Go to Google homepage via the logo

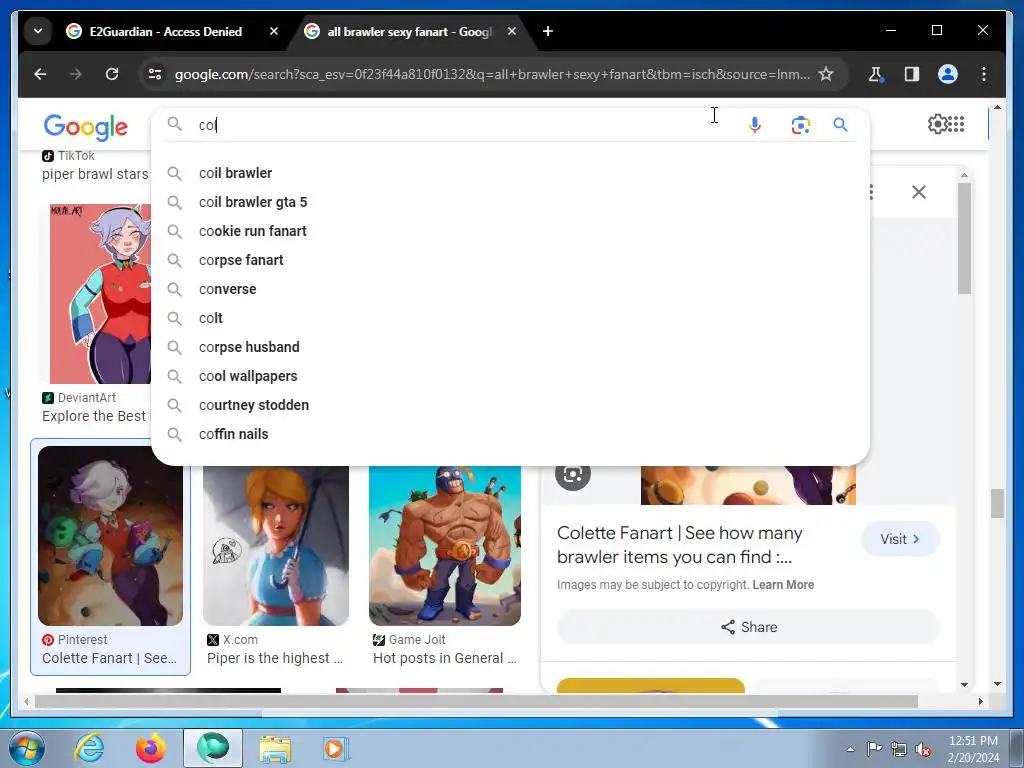click(x=86, y=127)
